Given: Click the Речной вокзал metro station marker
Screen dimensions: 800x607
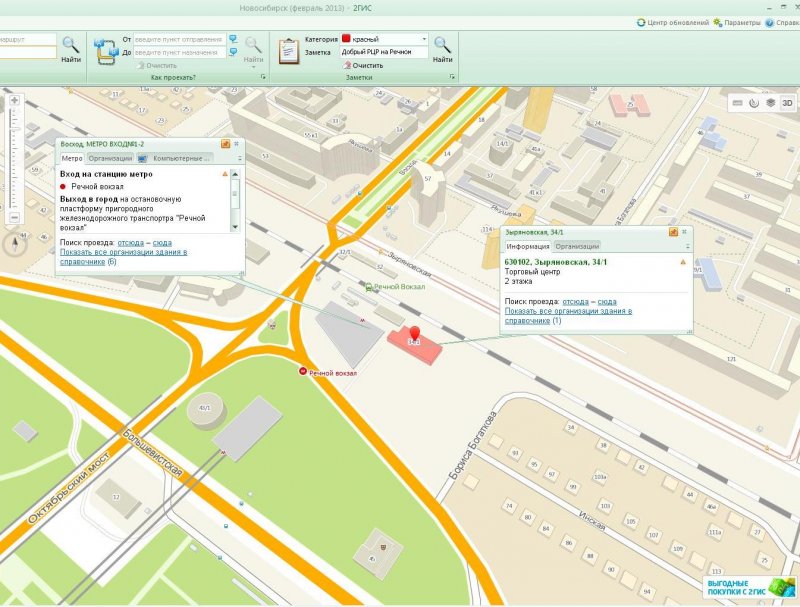Looking at the screenshot, I should click(303, 371).
